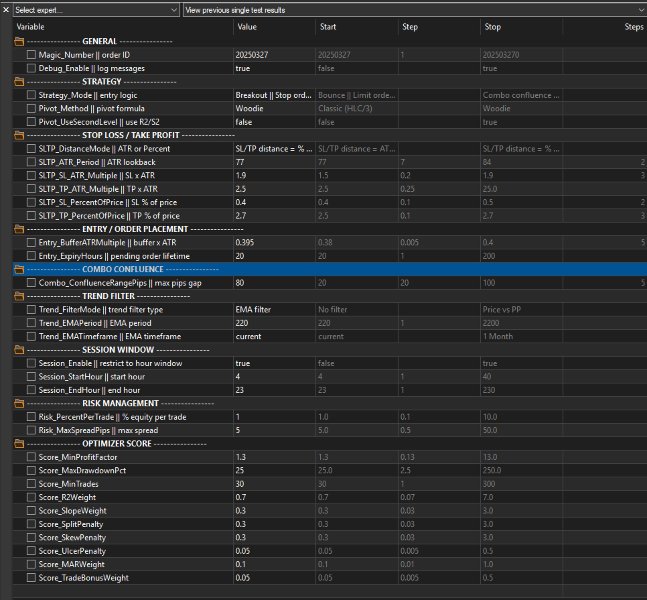Close the panel with the X icon
The width and height of the screenshot is (647, 600).
click(6, 9)
